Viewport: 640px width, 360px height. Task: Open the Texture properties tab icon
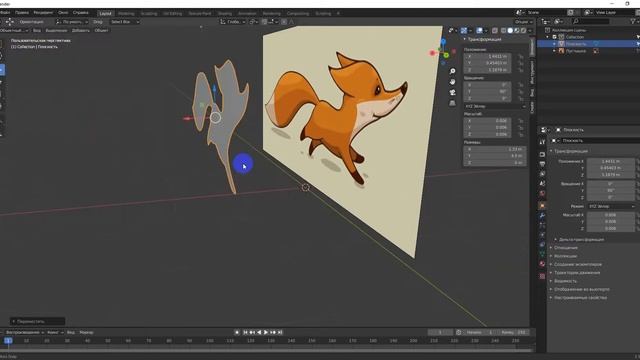542,276
